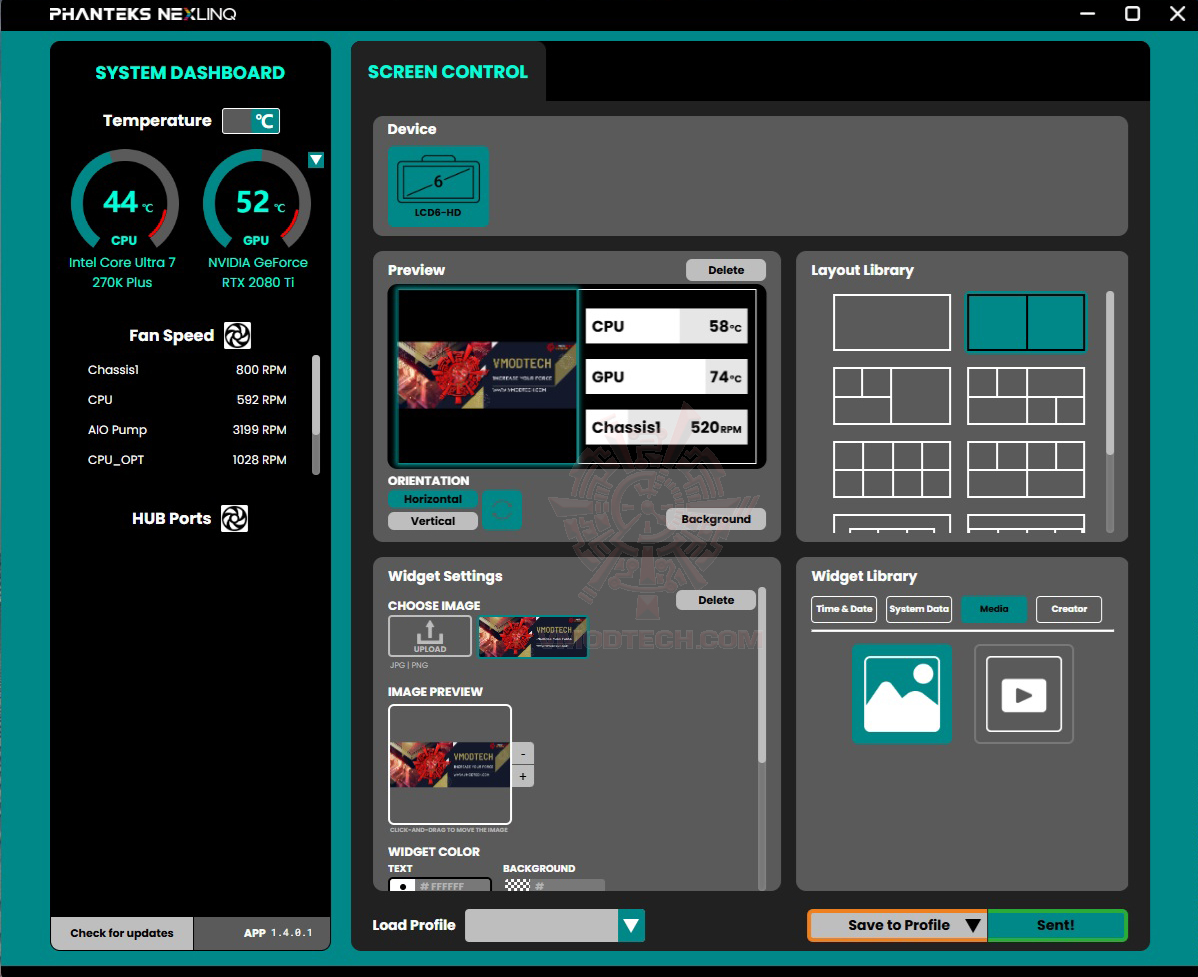Select Horizontal orientation
1198x977 pixels.
432,499
